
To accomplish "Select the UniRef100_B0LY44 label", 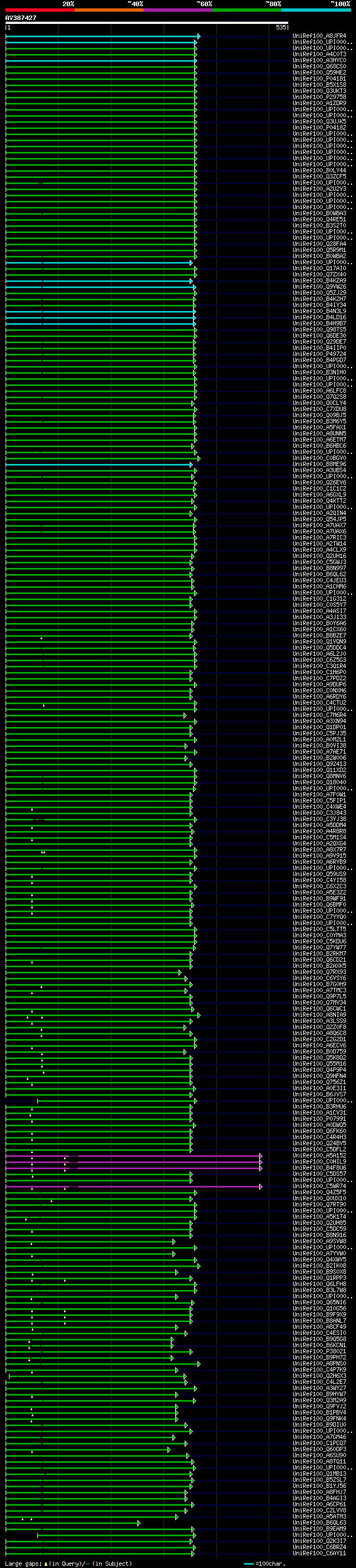I will click(319, 170).
